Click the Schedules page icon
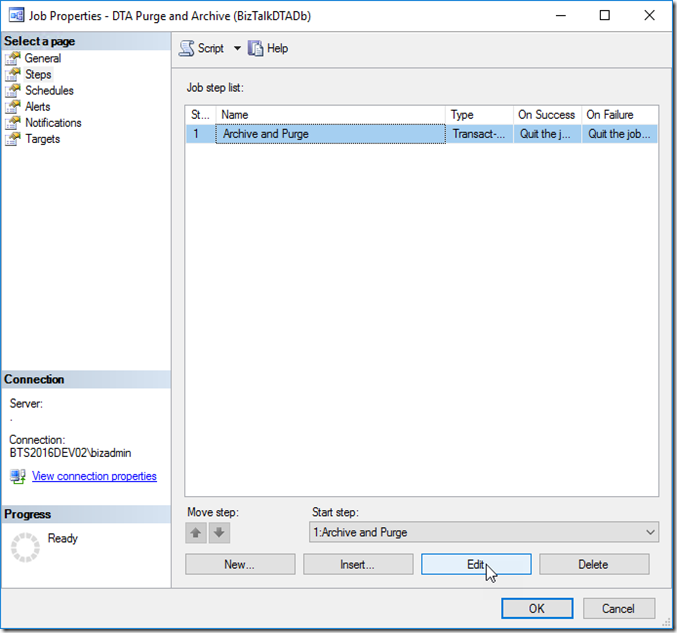The image size is (677, 633). point(13,91)
